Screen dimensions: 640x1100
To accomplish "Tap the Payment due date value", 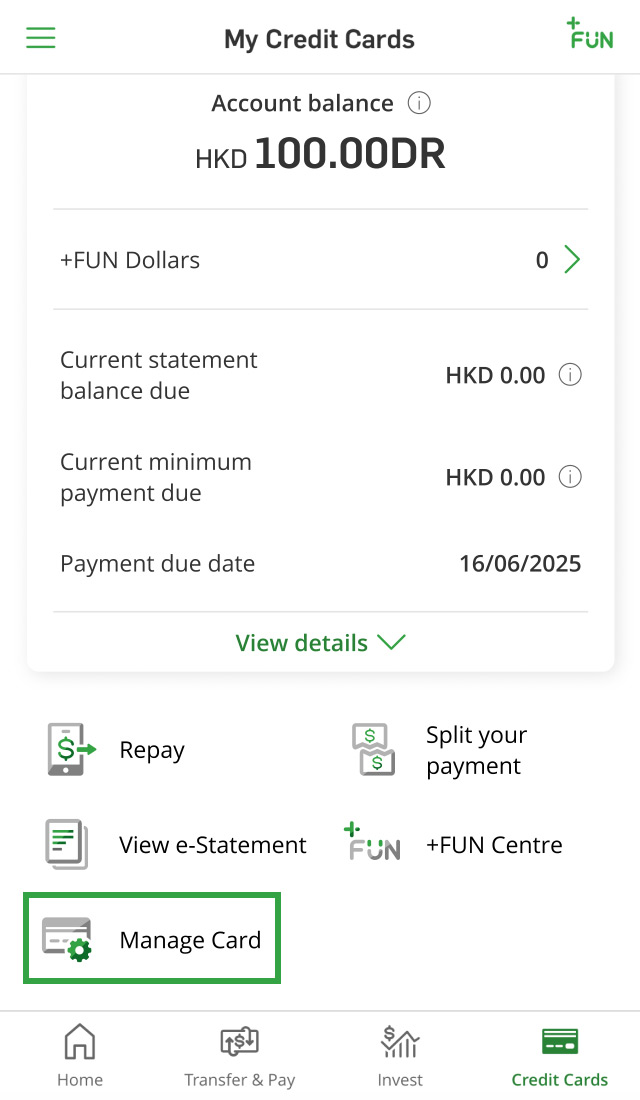I will pos(520,564).
